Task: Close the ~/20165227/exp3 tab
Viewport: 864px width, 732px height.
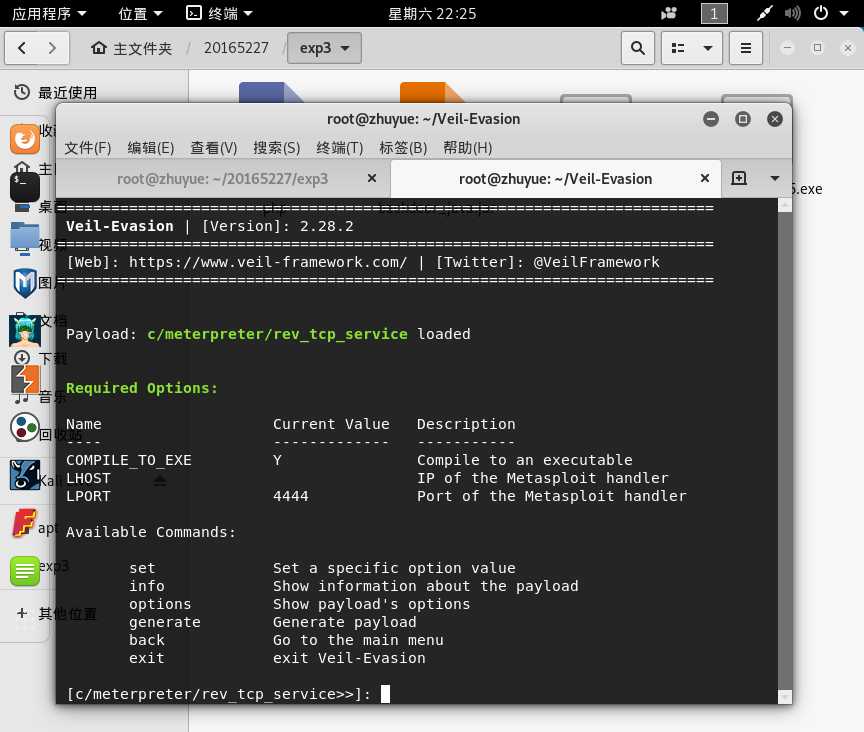Action: coord(372,178)
